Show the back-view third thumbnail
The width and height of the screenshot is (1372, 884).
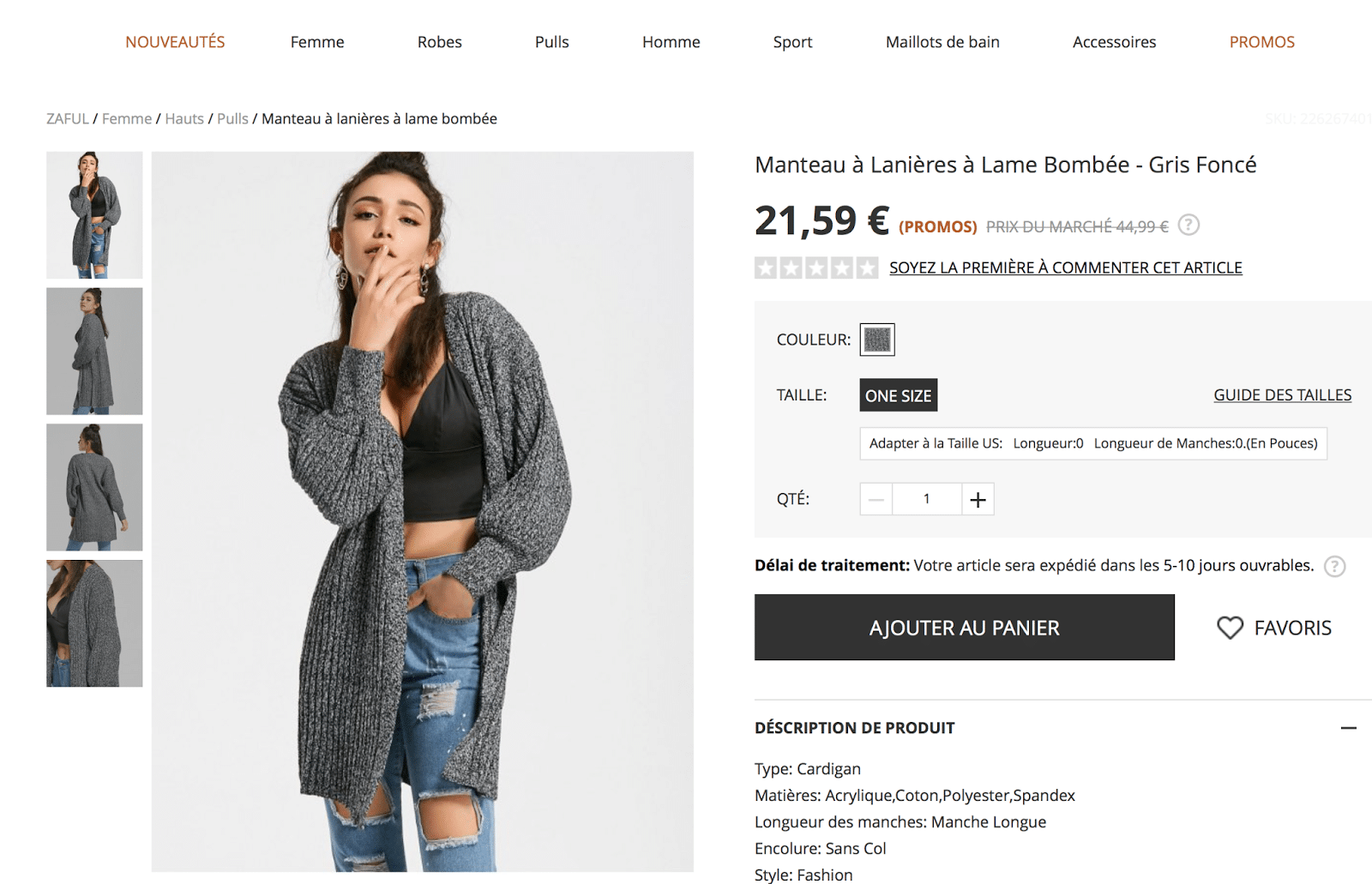pyautogui.click(x=94, y=487)
